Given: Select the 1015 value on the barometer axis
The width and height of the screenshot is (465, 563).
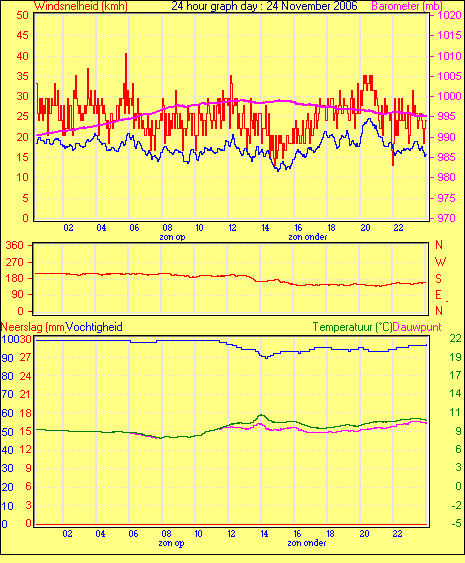Looking at the screenshot, I should point(450,36).
